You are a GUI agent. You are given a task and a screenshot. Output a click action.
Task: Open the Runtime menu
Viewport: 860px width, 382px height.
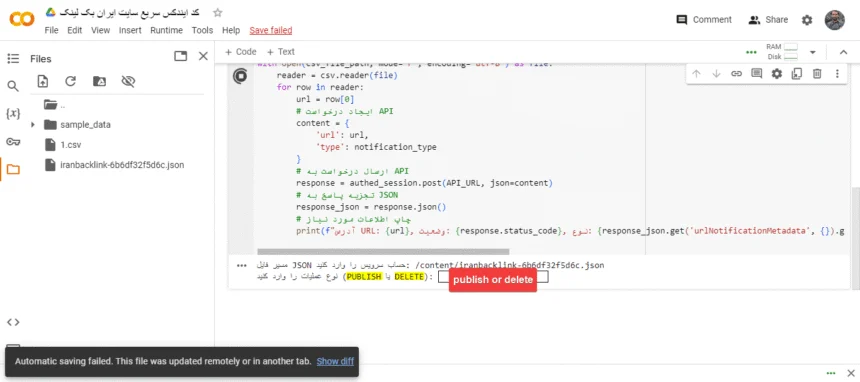166,30
